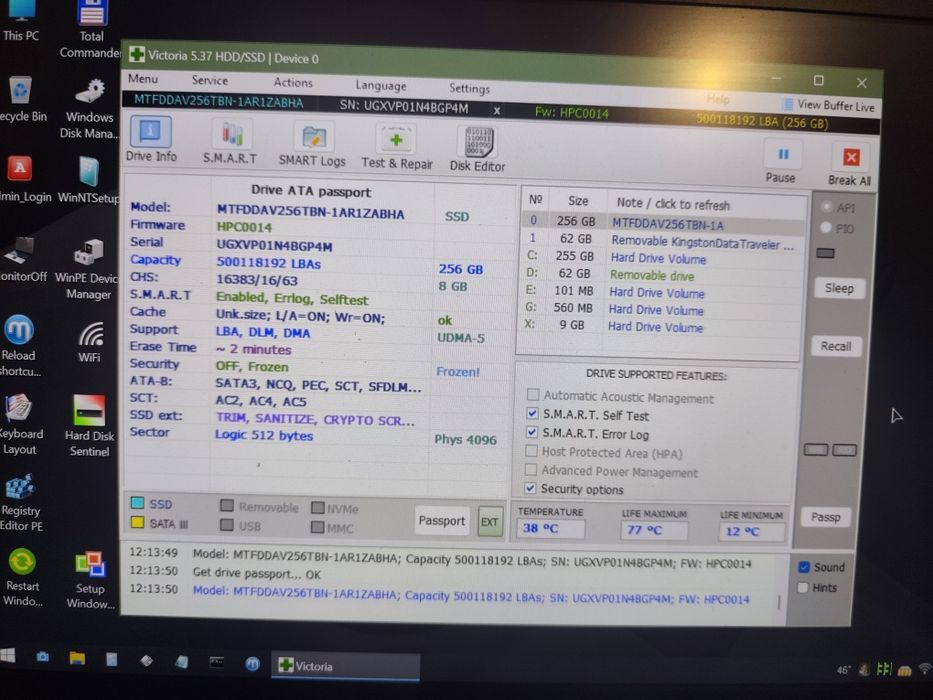Viewport: 933px width, 700px height.
Task: Open Registry Editor PE desktop icon
Action: 21,501
